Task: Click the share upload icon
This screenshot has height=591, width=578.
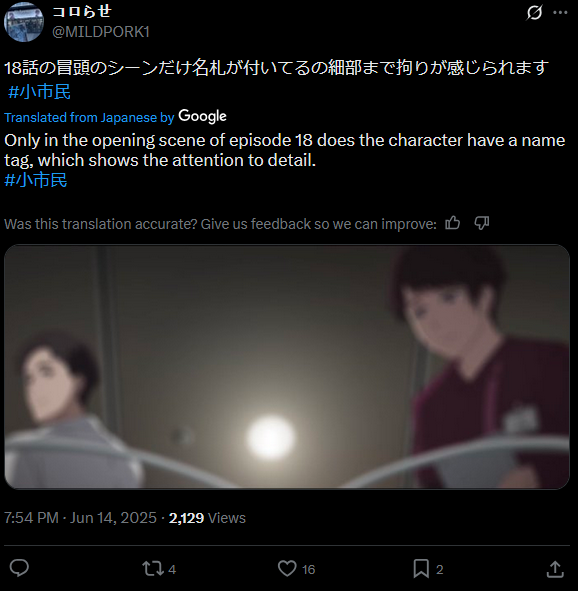Action: click(555, 569)
